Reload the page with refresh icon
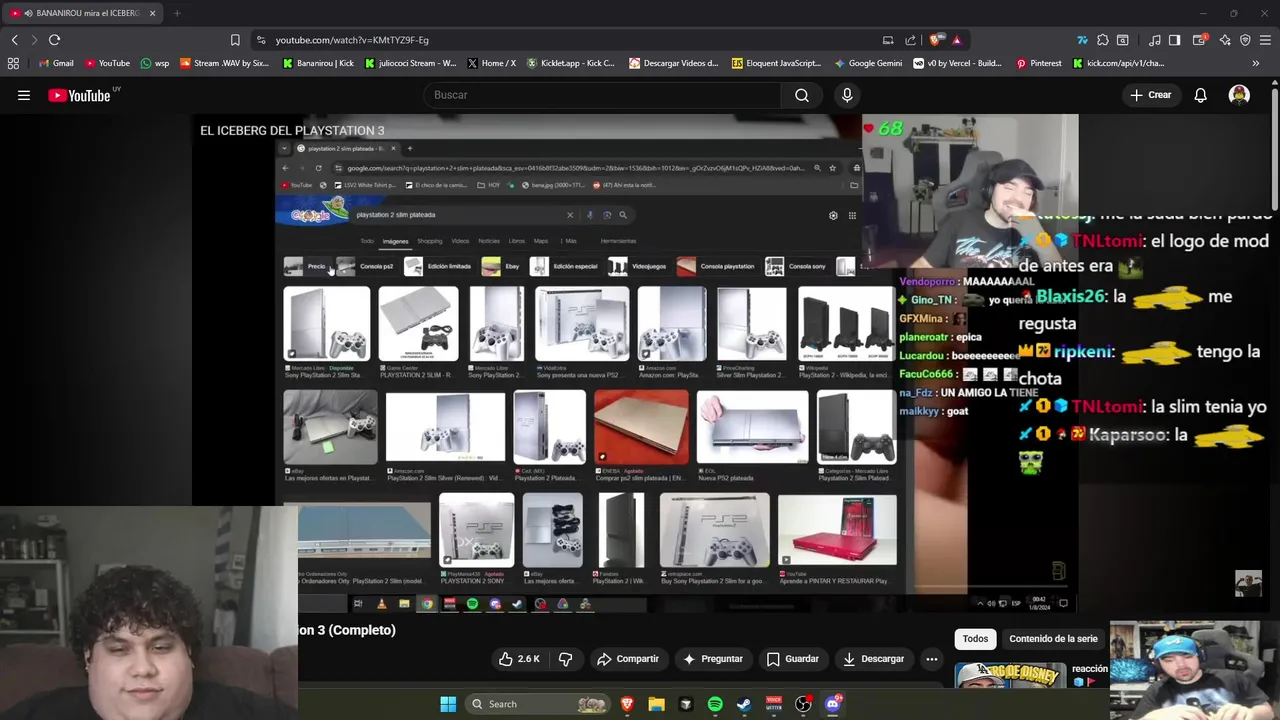This screenshot has height=720, width=1280. click(54, 40)
